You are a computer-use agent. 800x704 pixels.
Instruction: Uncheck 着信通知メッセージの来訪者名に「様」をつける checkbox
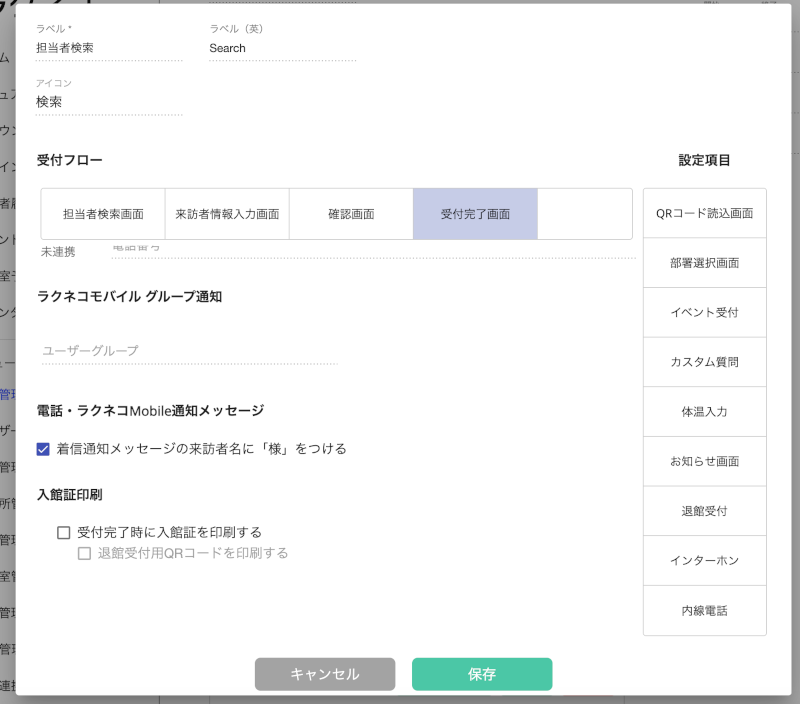click(x=43, y=449)
